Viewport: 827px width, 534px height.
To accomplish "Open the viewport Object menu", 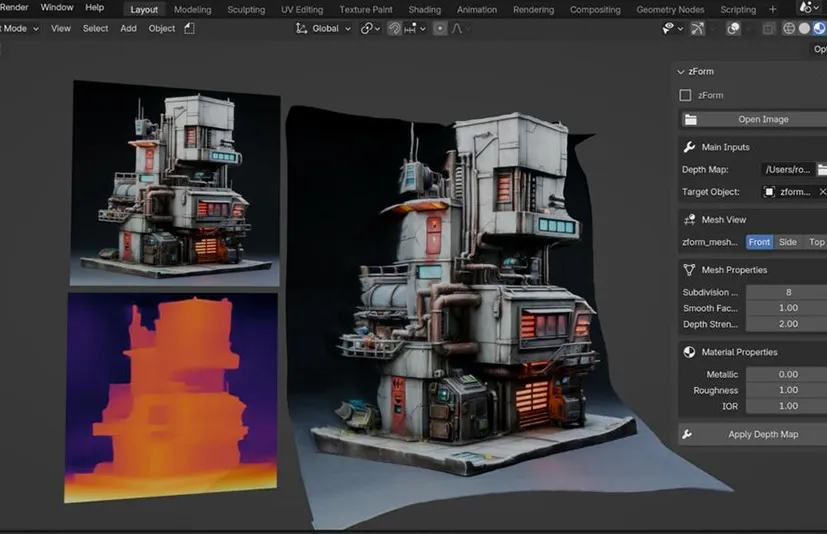I will tap(161, 28).
